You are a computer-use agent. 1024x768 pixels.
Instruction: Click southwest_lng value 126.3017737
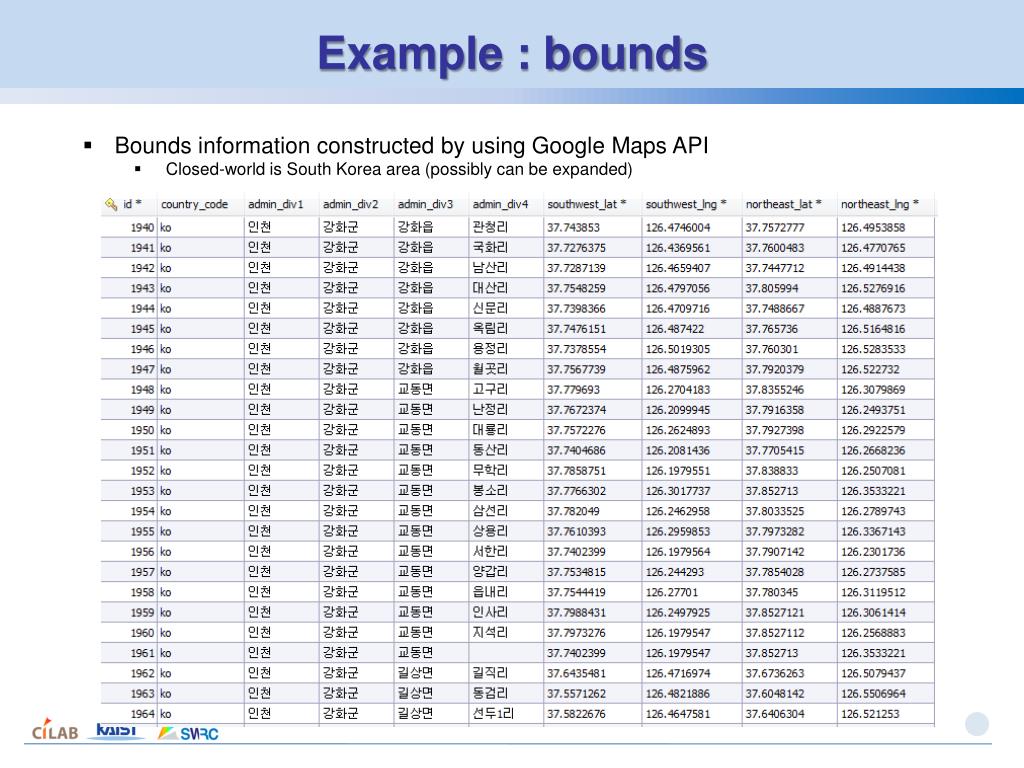pyautogui.click(x=678, y=491)
